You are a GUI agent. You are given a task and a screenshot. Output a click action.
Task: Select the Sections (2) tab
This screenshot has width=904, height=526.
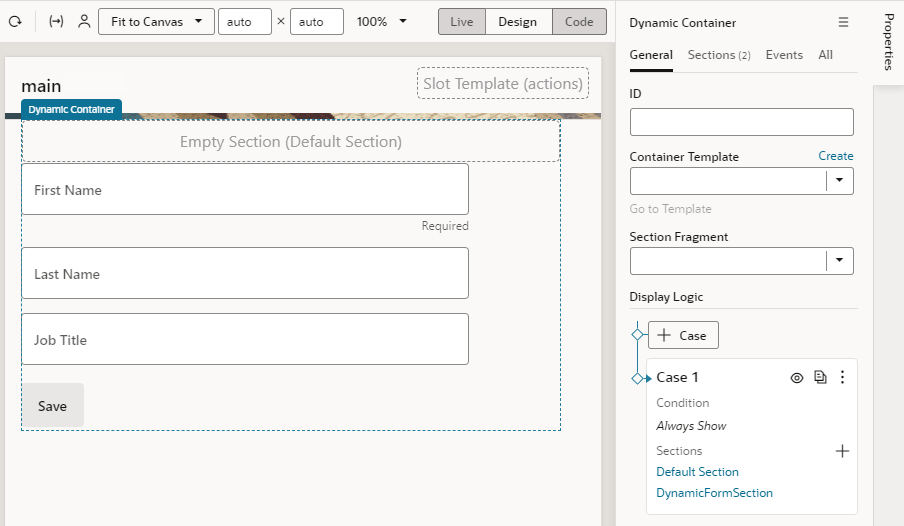click(x=719, y=55)
